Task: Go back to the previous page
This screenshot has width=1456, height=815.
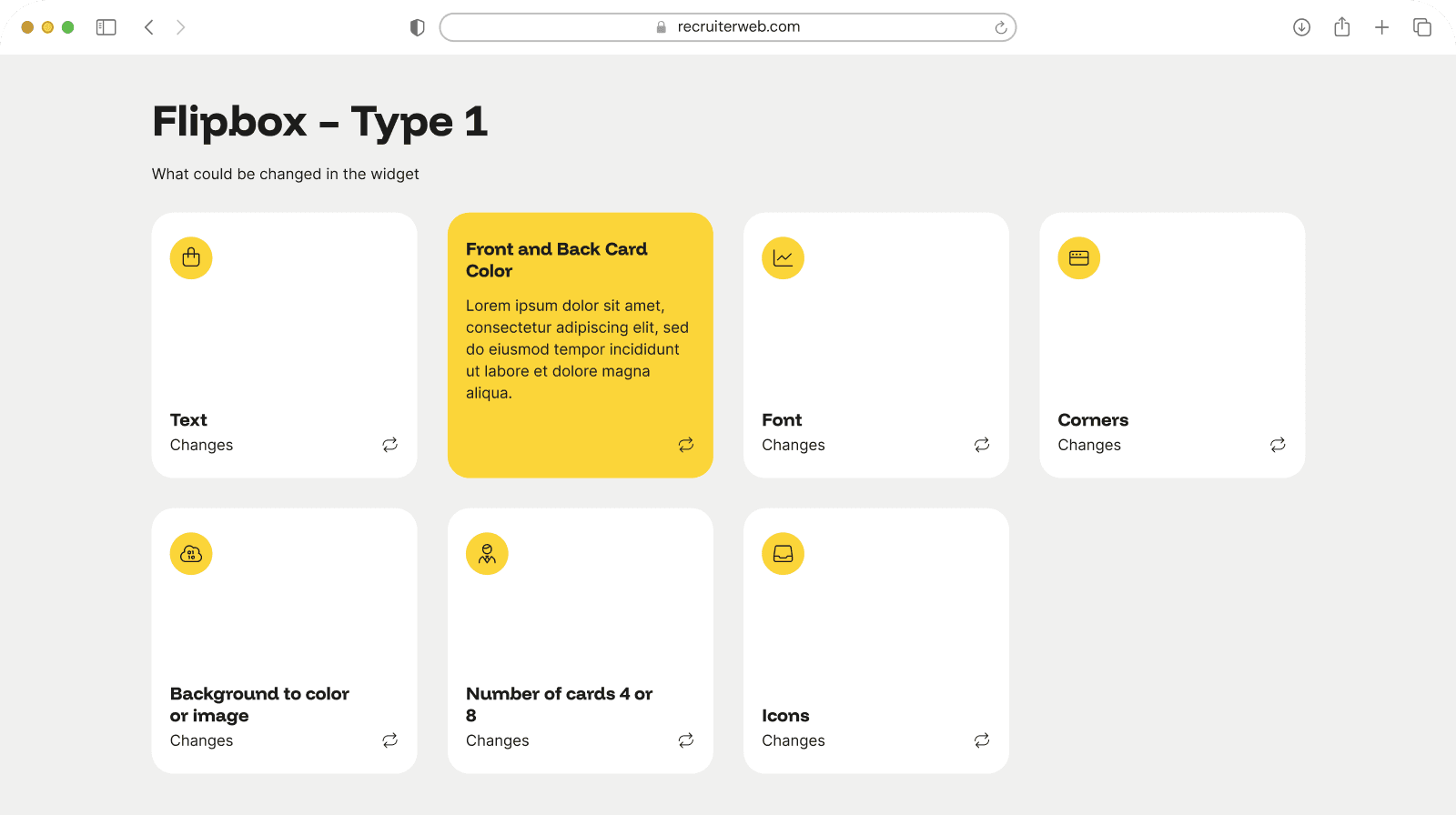Action: click(149, 27)
